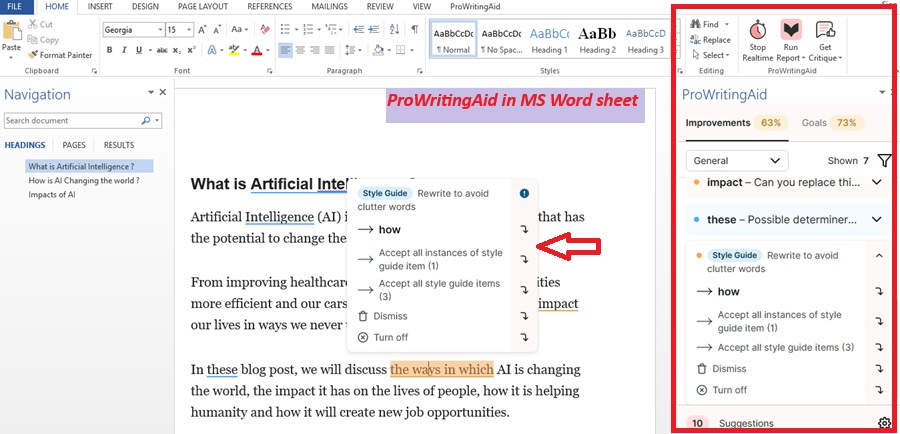Apply the Heading 1 style
Viewport: 900px width, 434px height.
(x=549, y=41)
